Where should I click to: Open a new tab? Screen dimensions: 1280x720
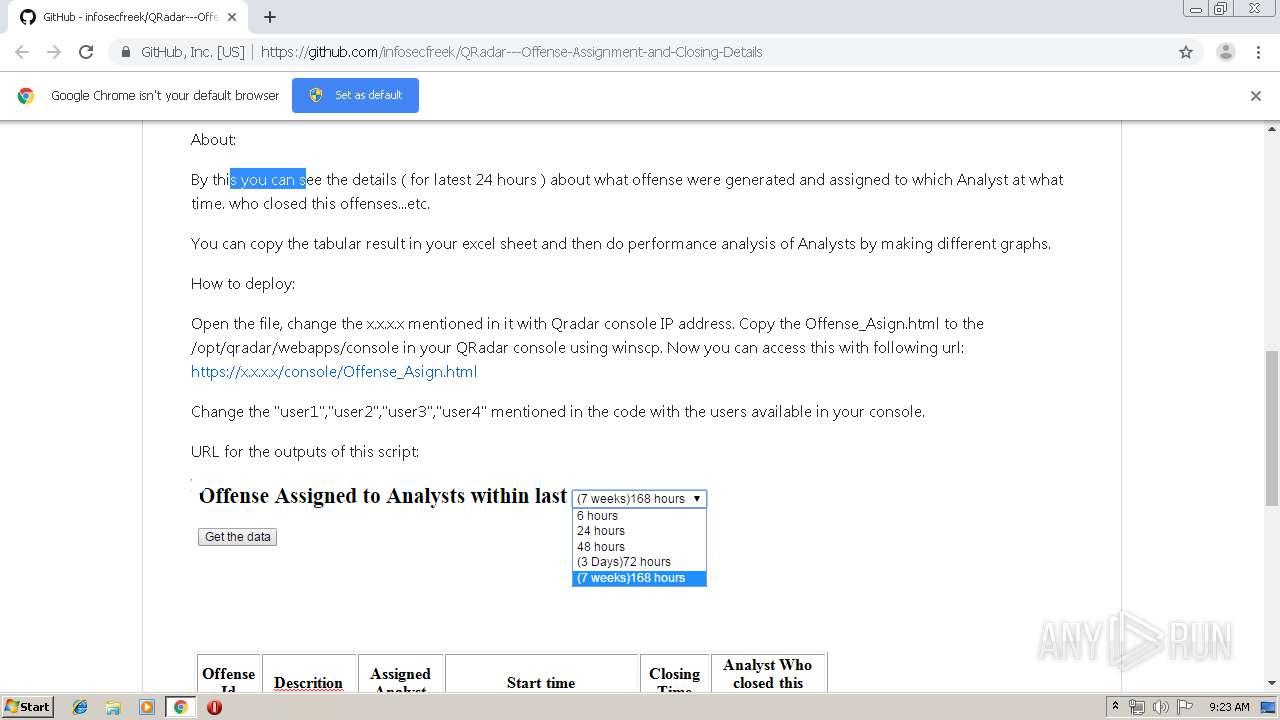pos(270,17)
